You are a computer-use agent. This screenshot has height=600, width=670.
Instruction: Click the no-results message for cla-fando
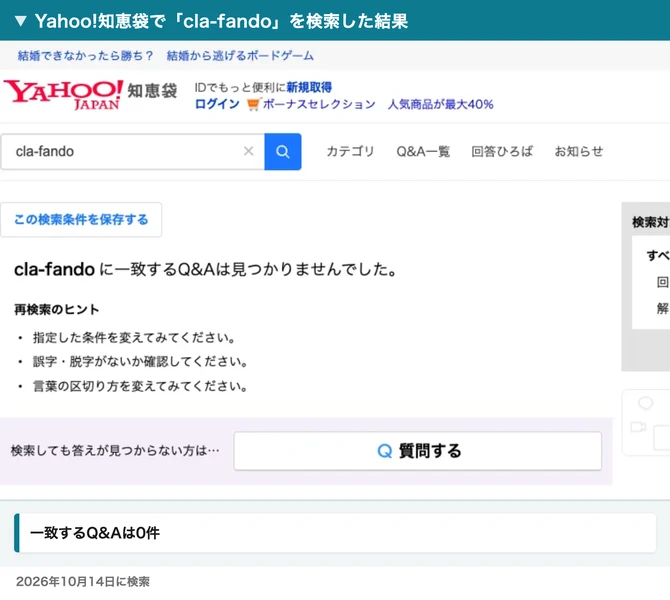tap(206, 269)
